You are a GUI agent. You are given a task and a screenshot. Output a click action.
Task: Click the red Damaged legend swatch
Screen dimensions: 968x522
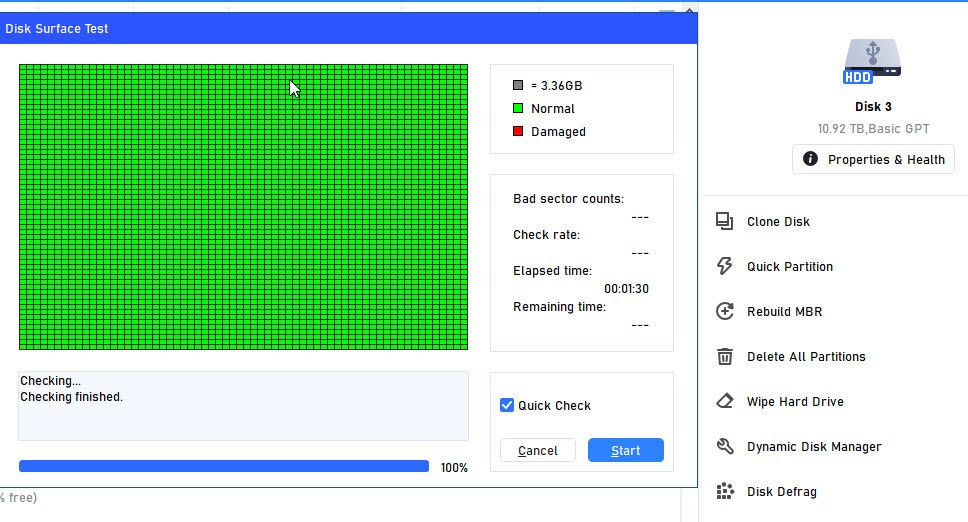click(518, 131)
